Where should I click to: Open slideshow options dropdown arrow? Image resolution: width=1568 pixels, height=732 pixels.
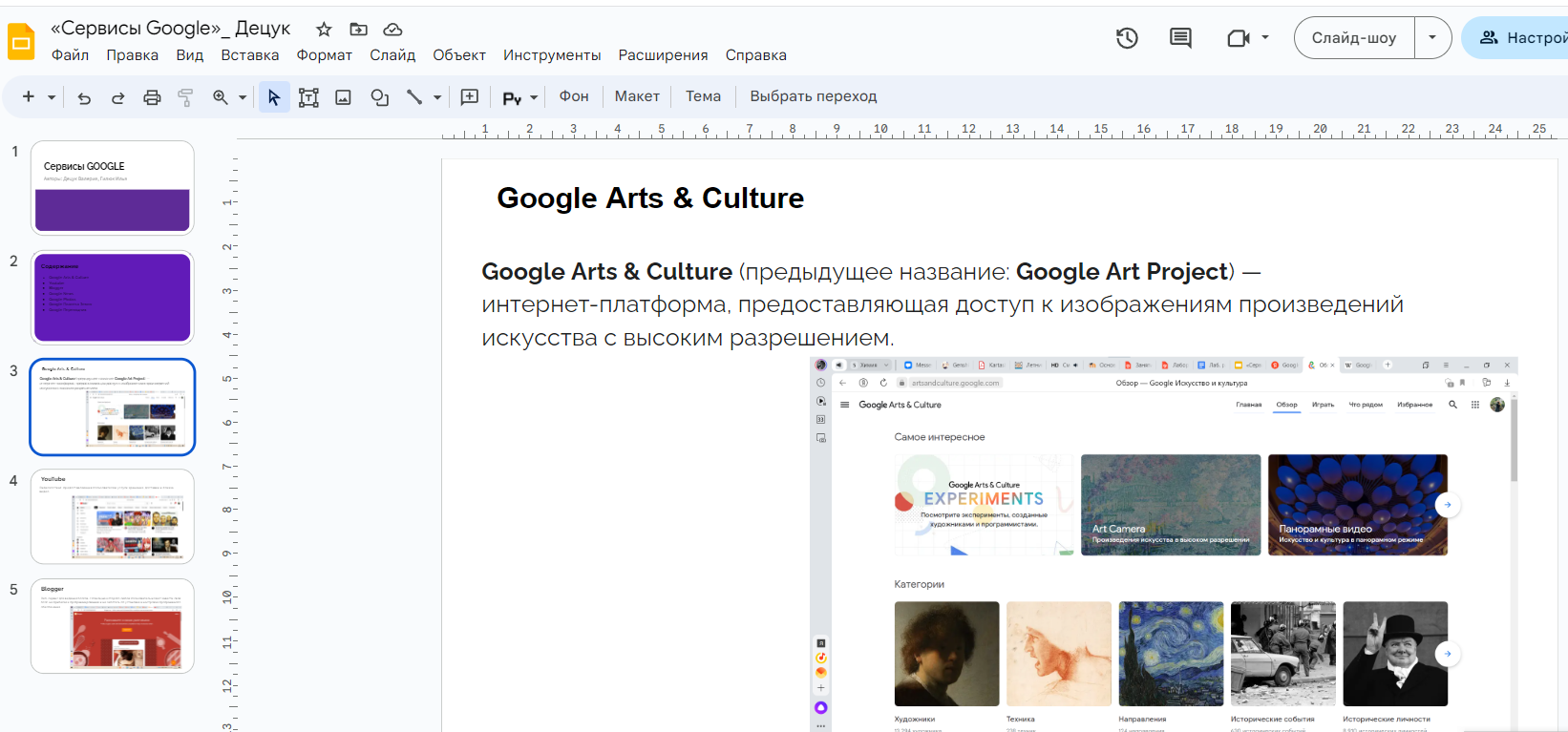(x=1432, y=38)
